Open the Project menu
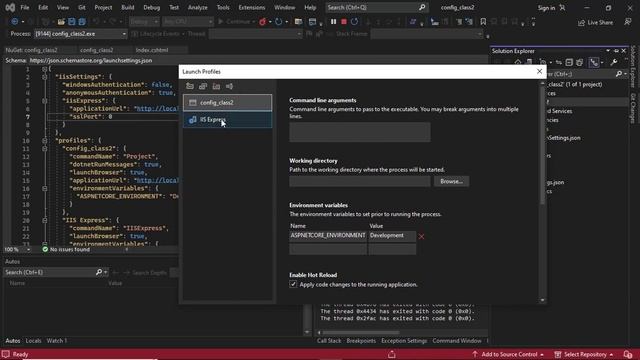Image resolution: width=640 pixels, height=360 pixels. pos(103,7)
